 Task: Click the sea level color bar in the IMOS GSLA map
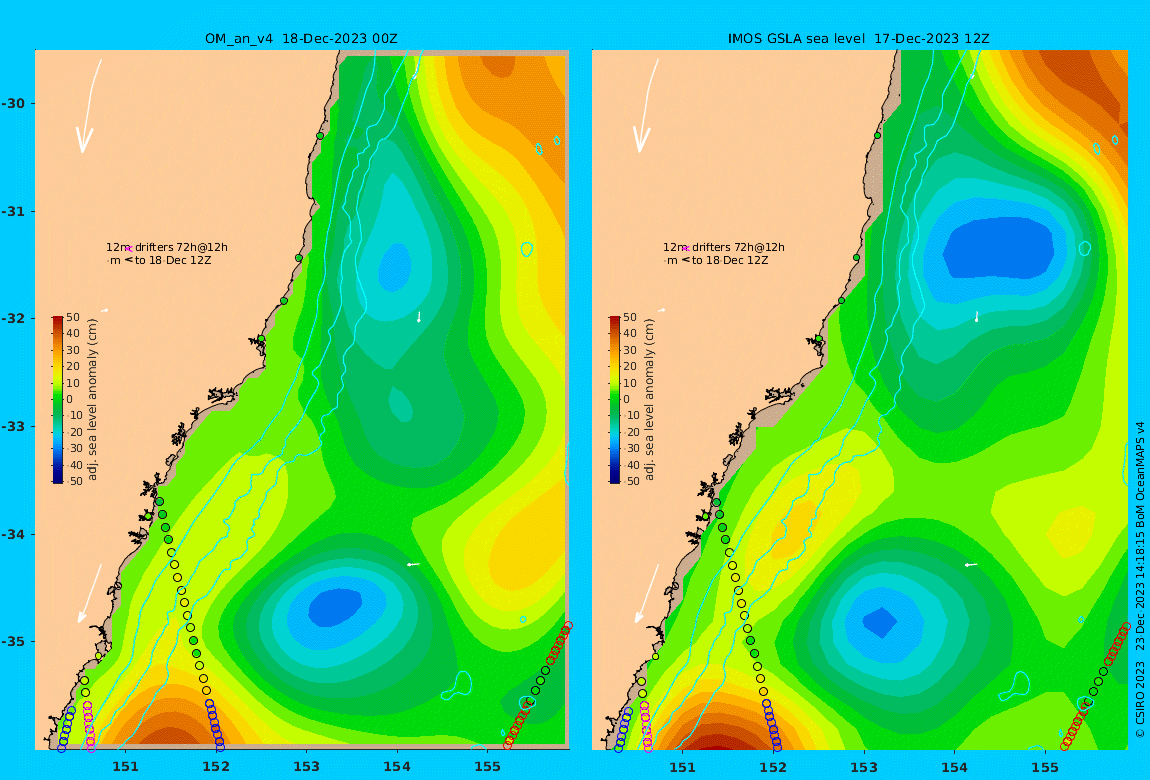click(615, 400)
